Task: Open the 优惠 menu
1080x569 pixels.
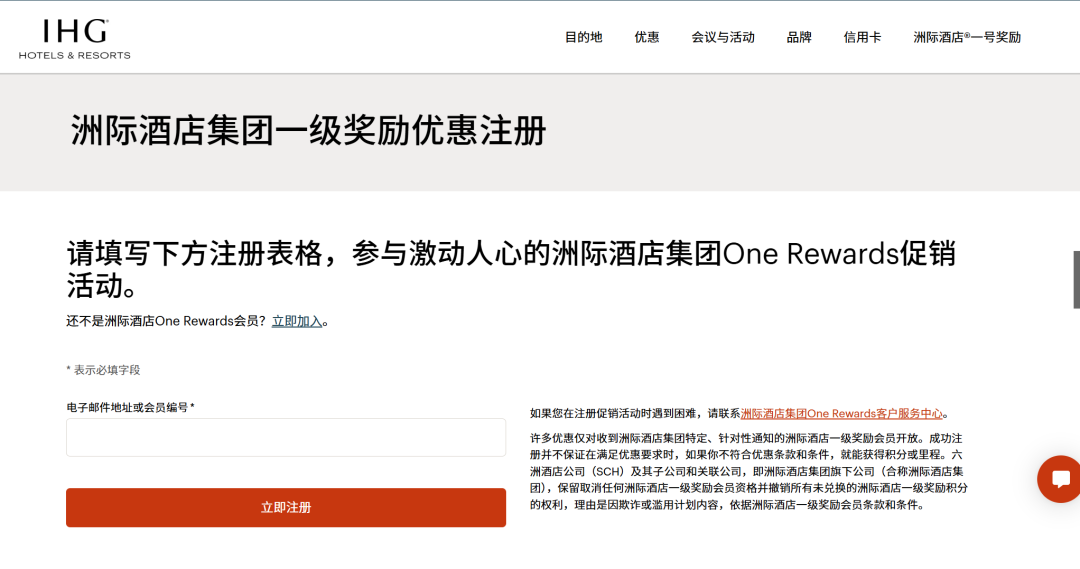Action: click(647, 37)
